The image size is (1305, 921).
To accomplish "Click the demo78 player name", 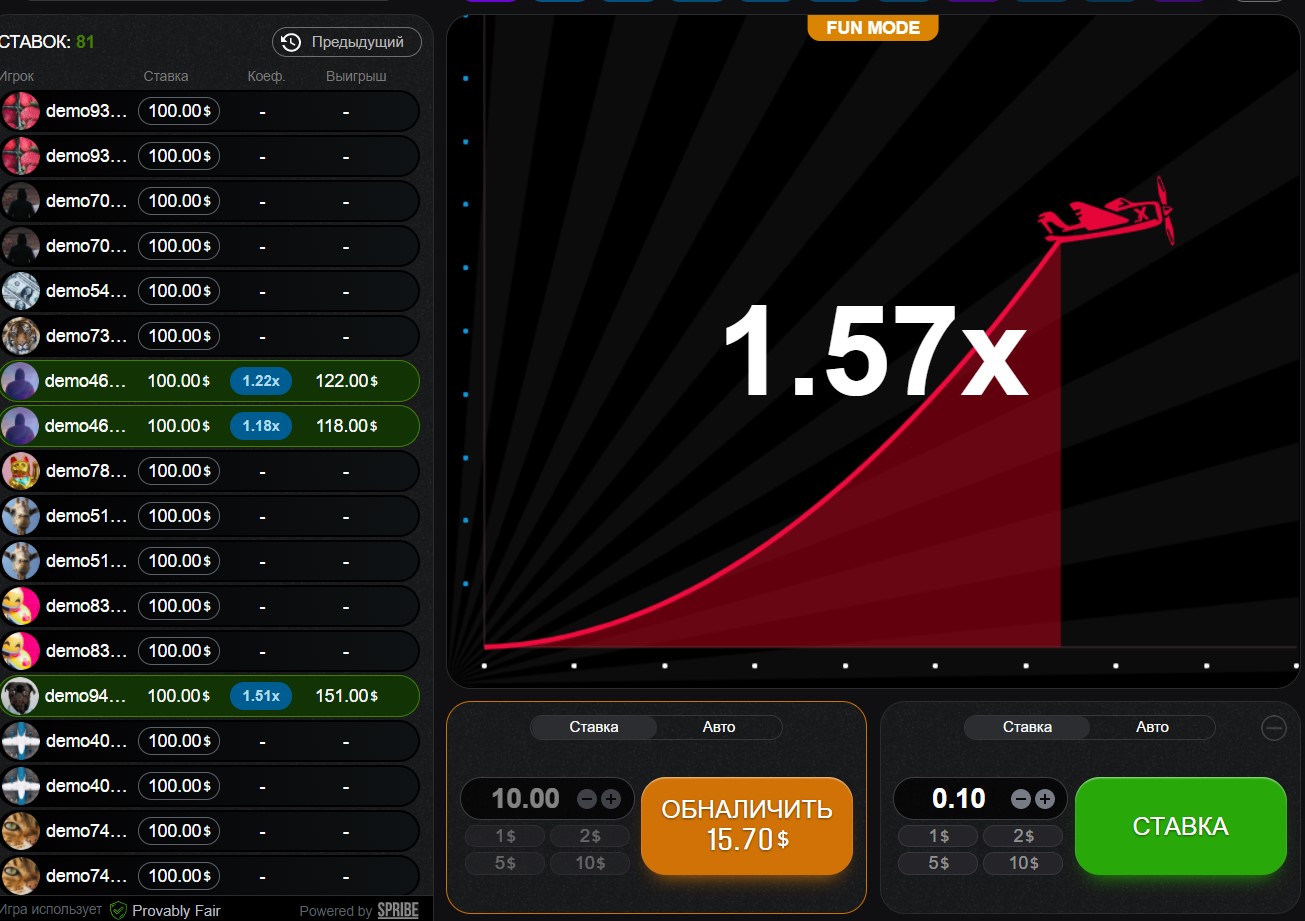I will 86,471.
